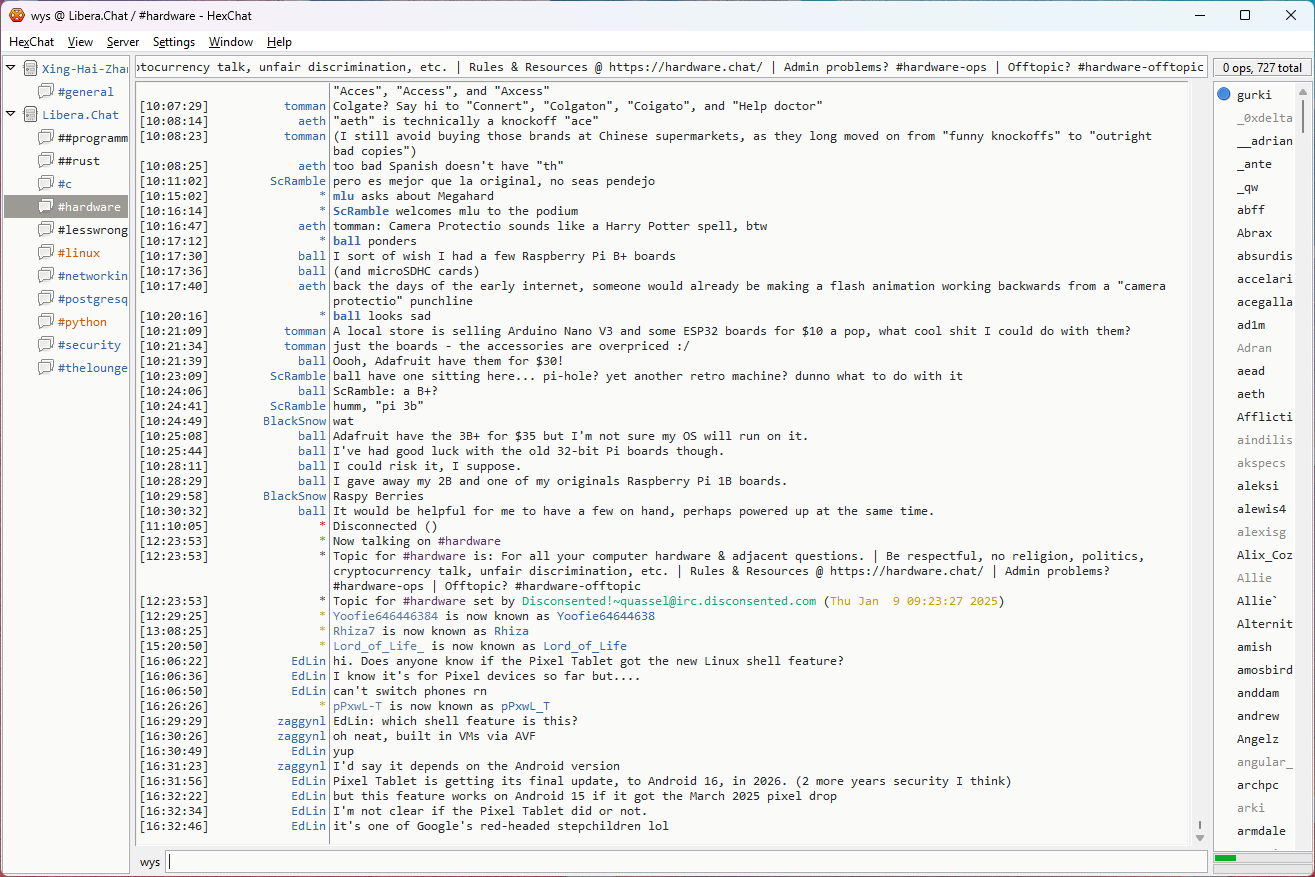The width and height of the screenshot is (1315, 877).
Task: Open the Settings menu
Action: pos(174,42)
